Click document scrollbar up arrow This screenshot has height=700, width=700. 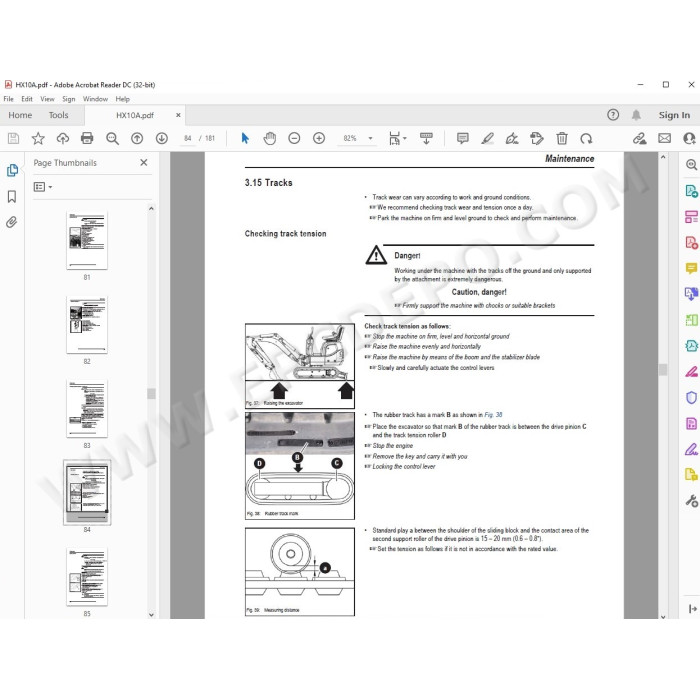click(x=663, y=157)
